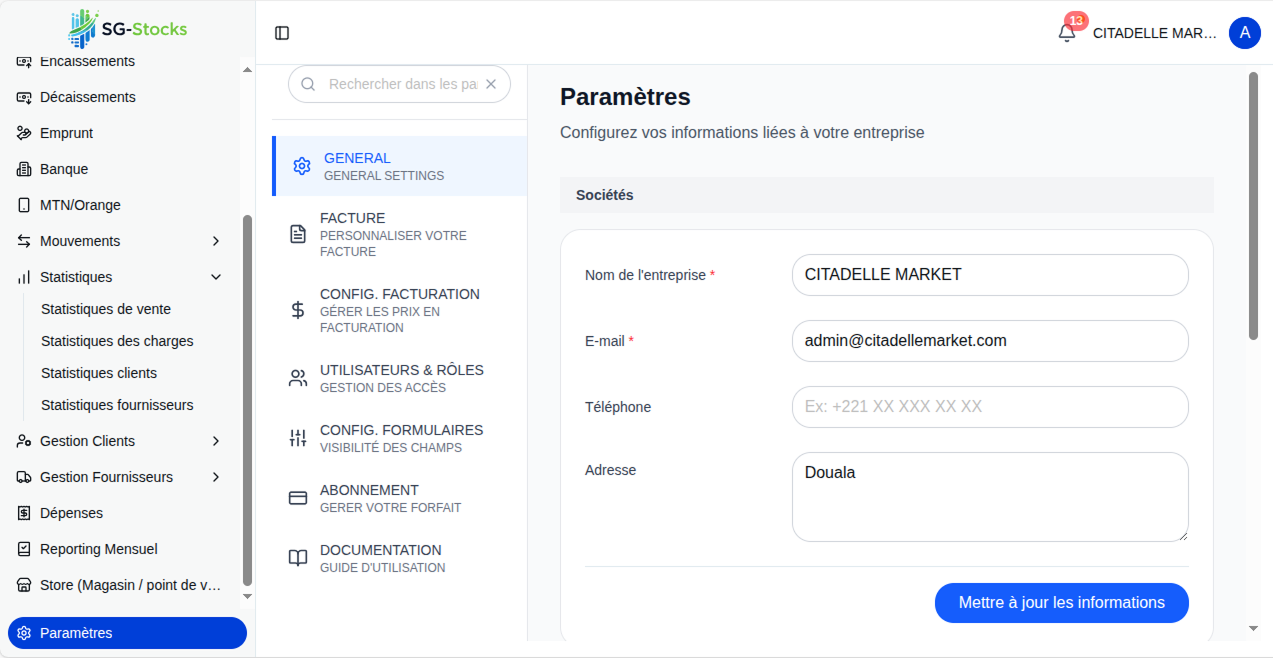
Task: Click the Banque building icon
Action: (x=24, y=169)
